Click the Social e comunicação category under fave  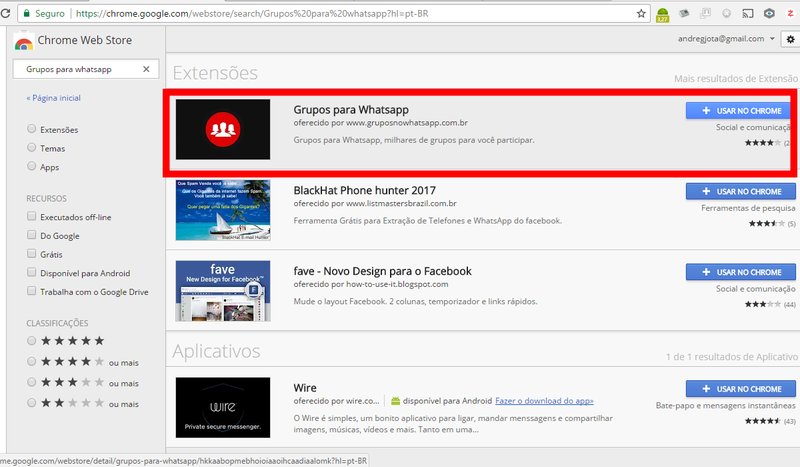coord(756,289)
